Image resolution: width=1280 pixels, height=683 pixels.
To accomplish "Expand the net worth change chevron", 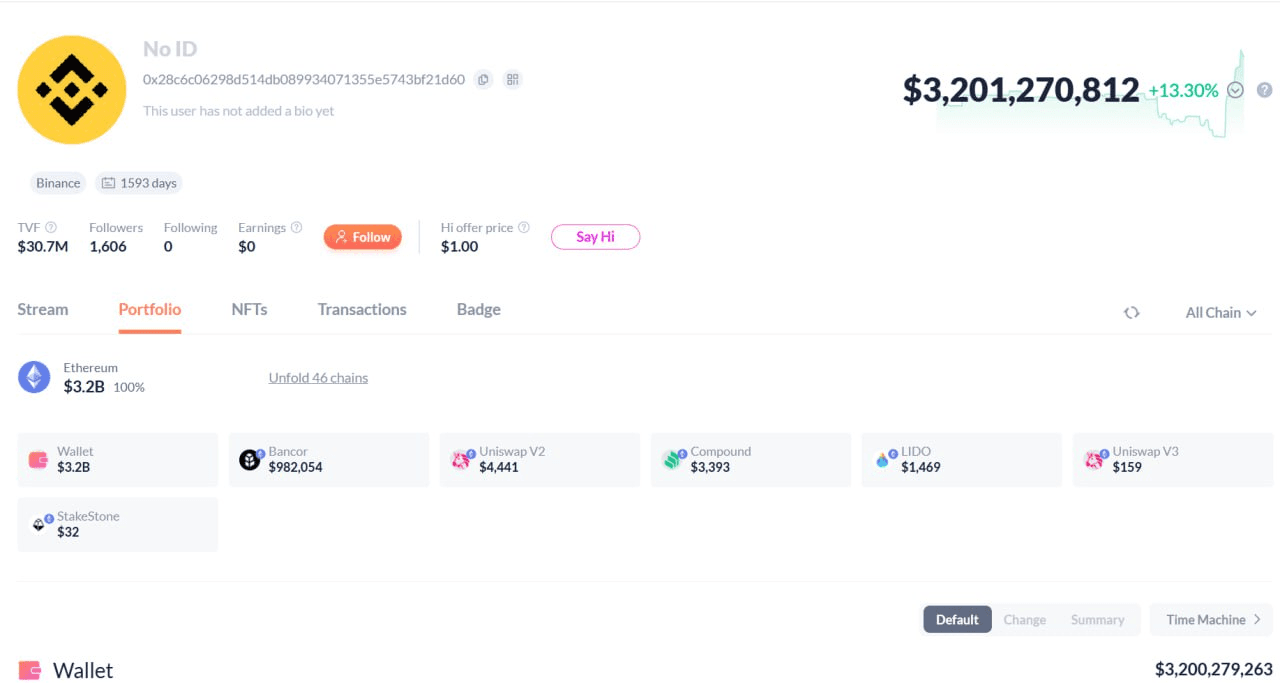I will pyautogui.click(x=1235, y=90).
